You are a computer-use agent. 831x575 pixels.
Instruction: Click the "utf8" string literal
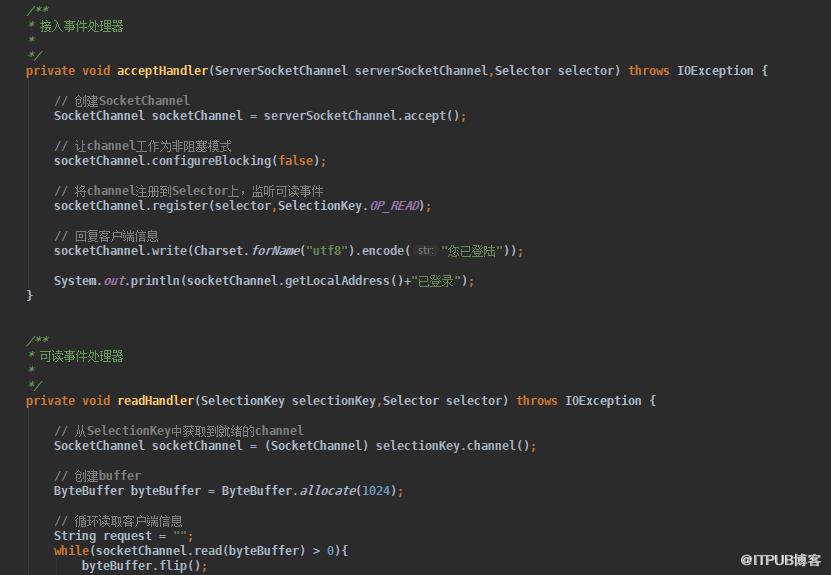tap(327, 251)
